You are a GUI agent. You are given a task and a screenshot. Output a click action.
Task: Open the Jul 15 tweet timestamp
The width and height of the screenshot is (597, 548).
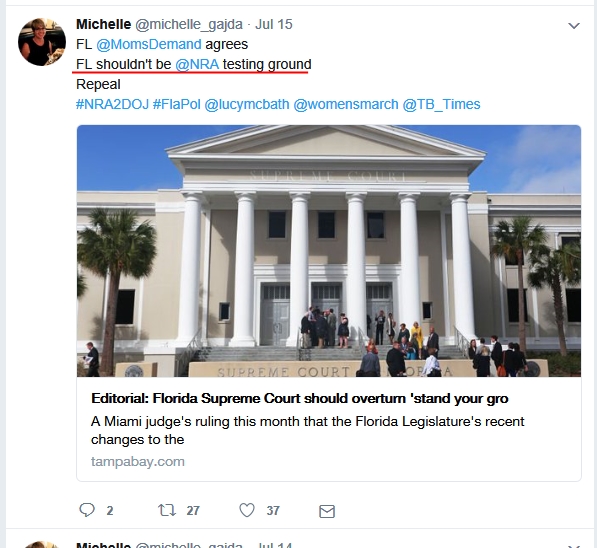274,24
